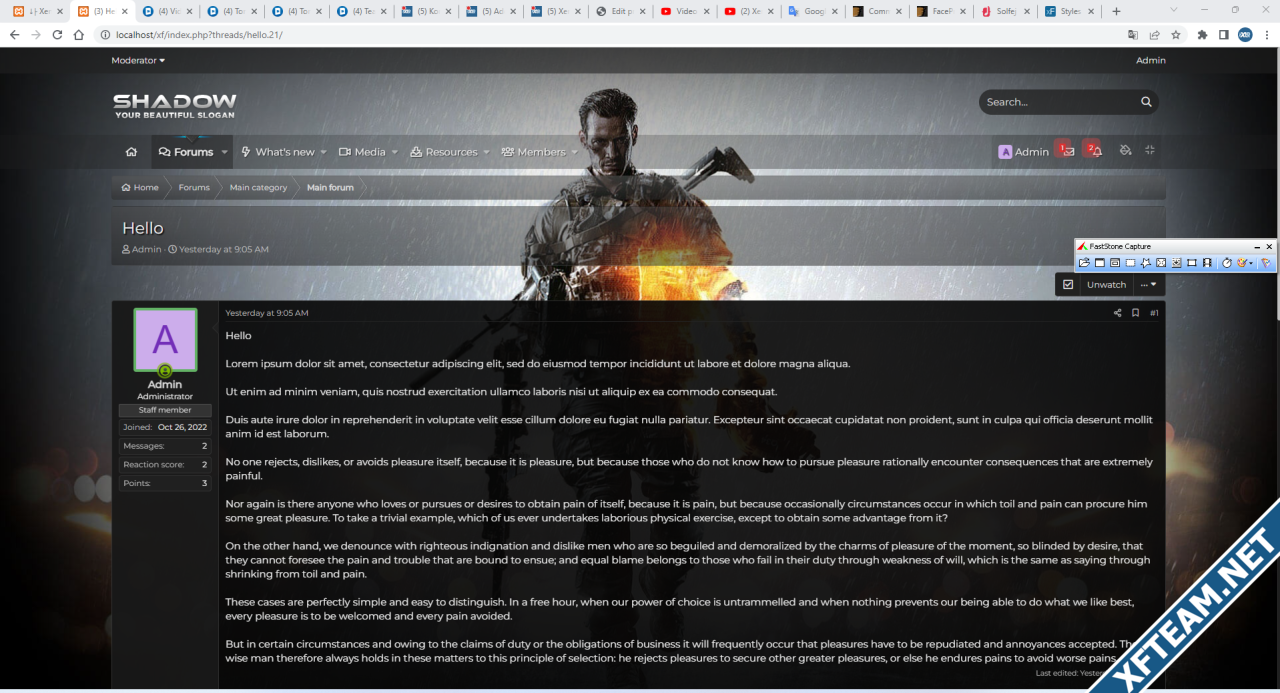Open Chrome three-dot menu
Viewport: 1280px width, 693px height.
[1267, 34]
